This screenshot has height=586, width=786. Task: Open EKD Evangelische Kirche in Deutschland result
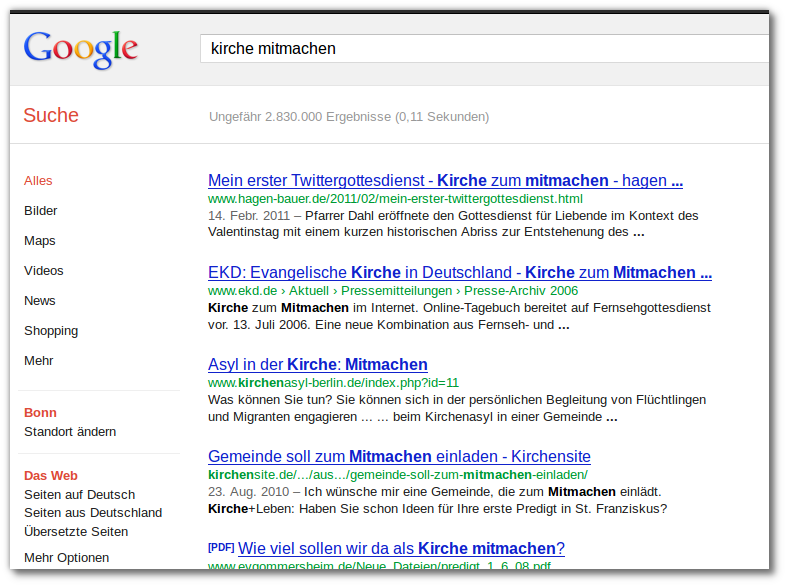[x=460, y=272]
